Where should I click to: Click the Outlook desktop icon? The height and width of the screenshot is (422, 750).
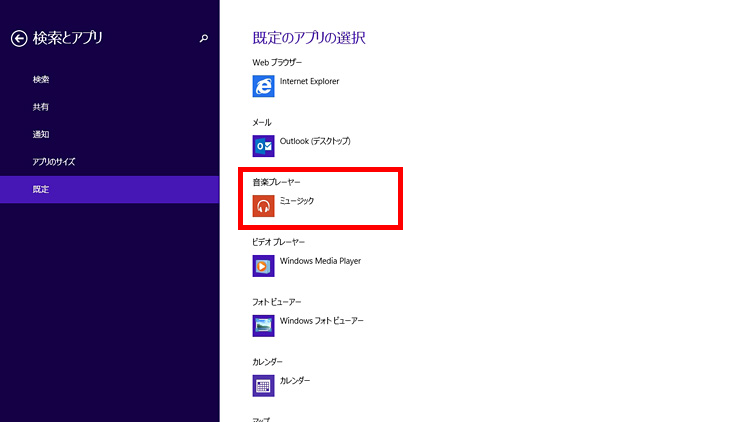tap(264, 146)
